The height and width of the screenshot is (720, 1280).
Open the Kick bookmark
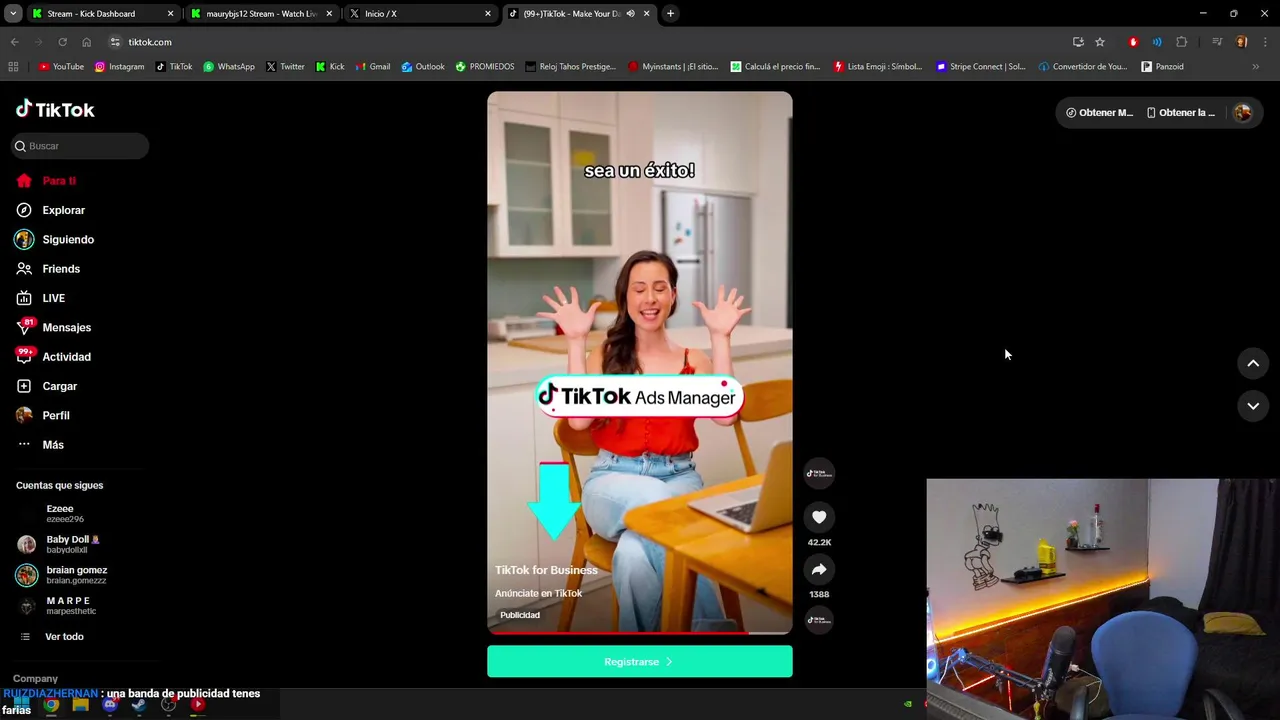pos(330,67)
